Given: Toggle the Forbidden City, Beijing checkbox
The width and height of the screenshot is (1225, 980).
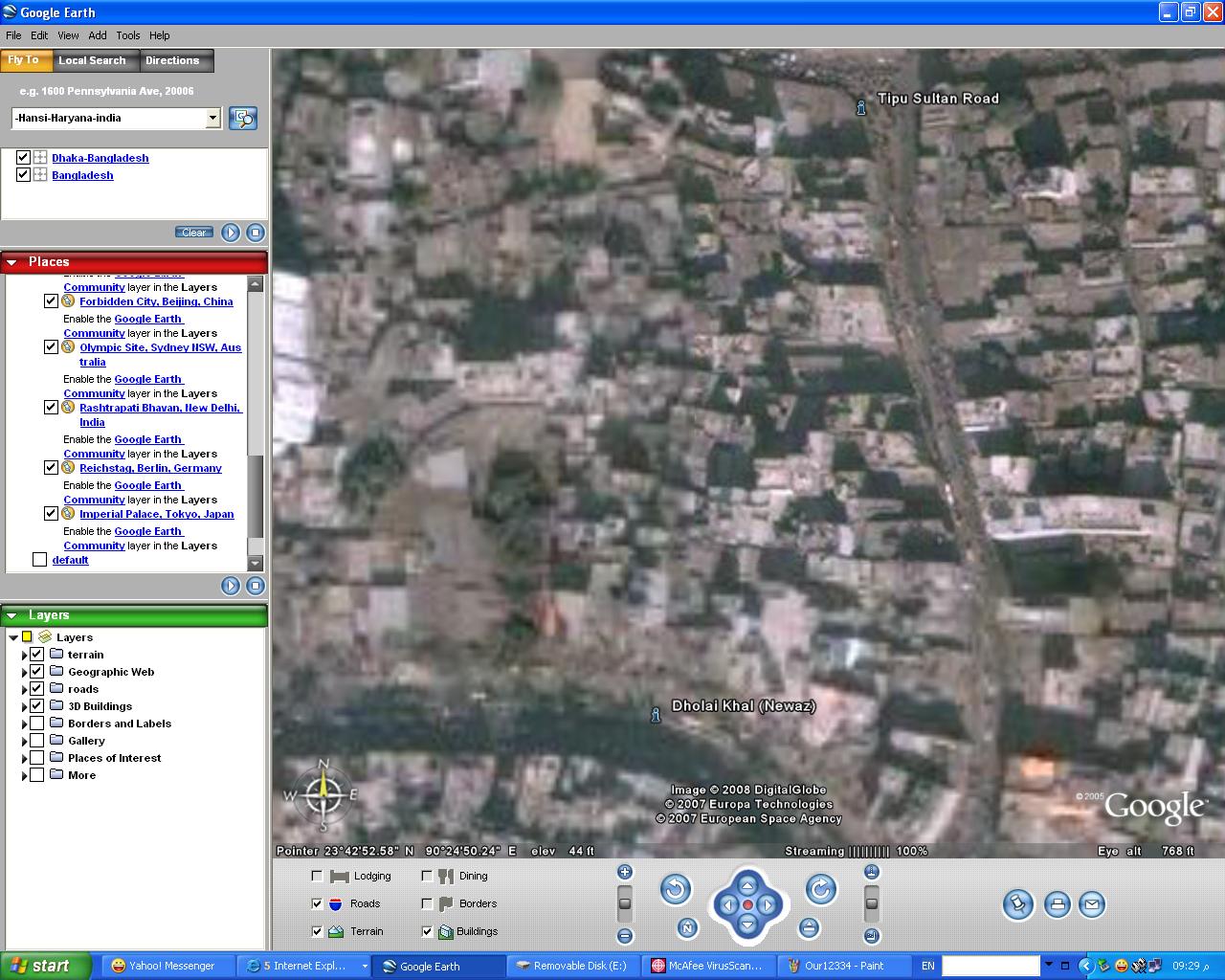Looking at the screenshot, I should click(x=51, y=301).
